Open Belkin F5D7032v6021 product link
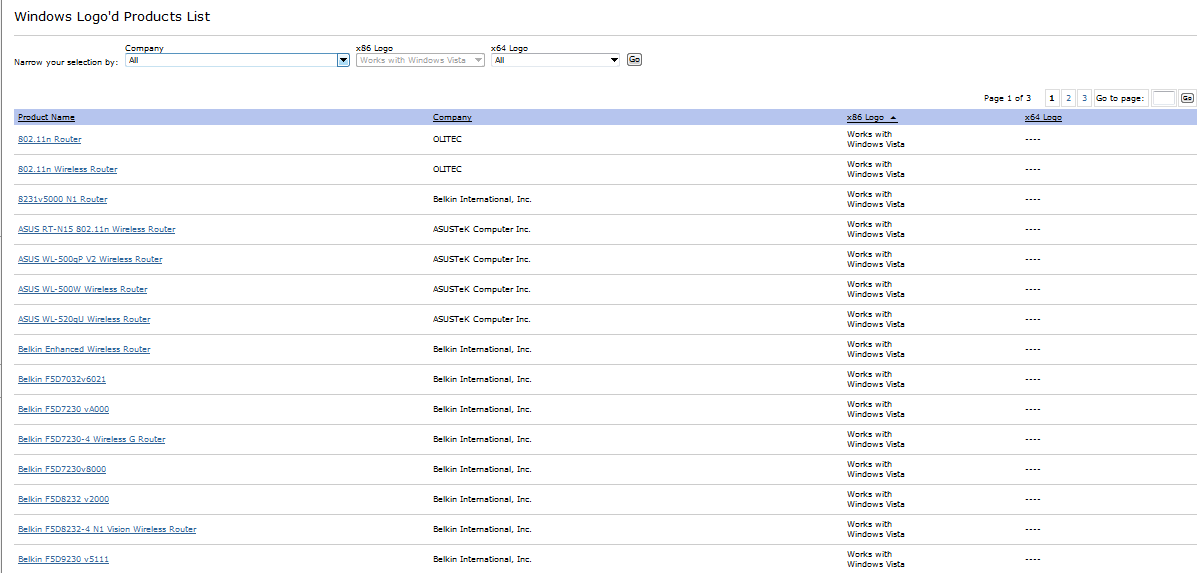This screenshot has width=1197, height=573. 62,379
